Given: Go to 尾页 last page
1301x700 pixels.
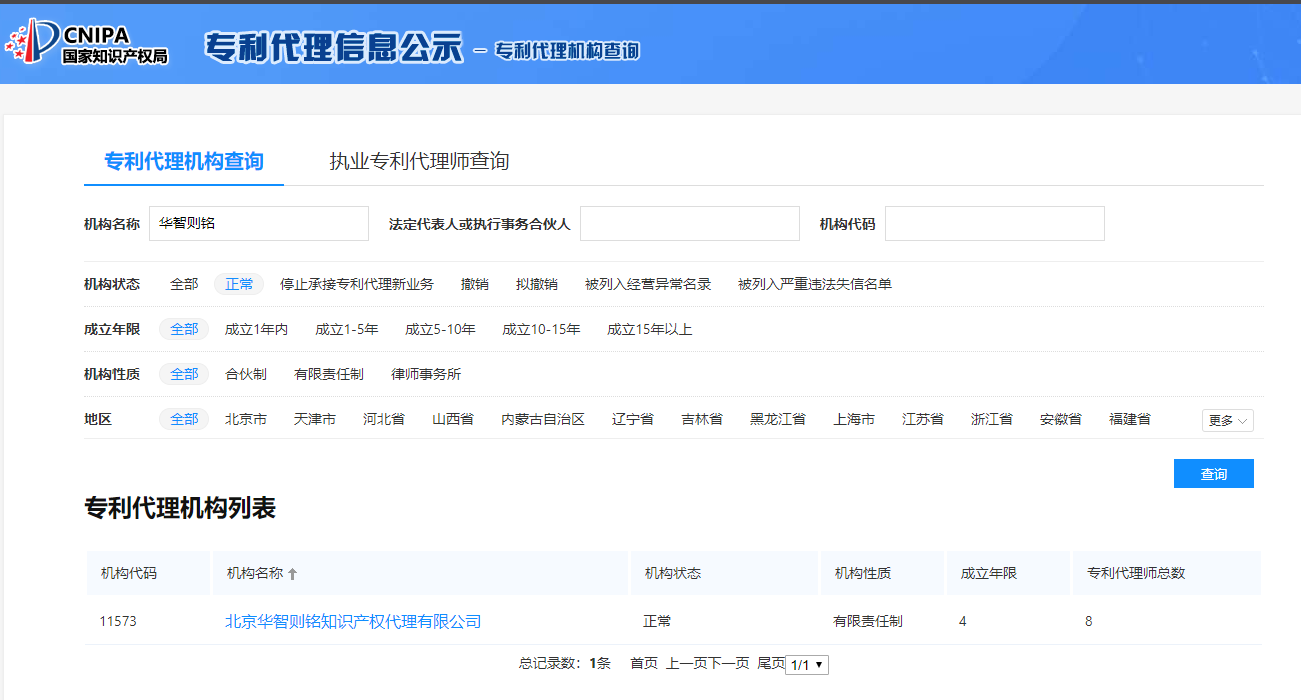Looking at the screenshot, I should tap(771, 663).
